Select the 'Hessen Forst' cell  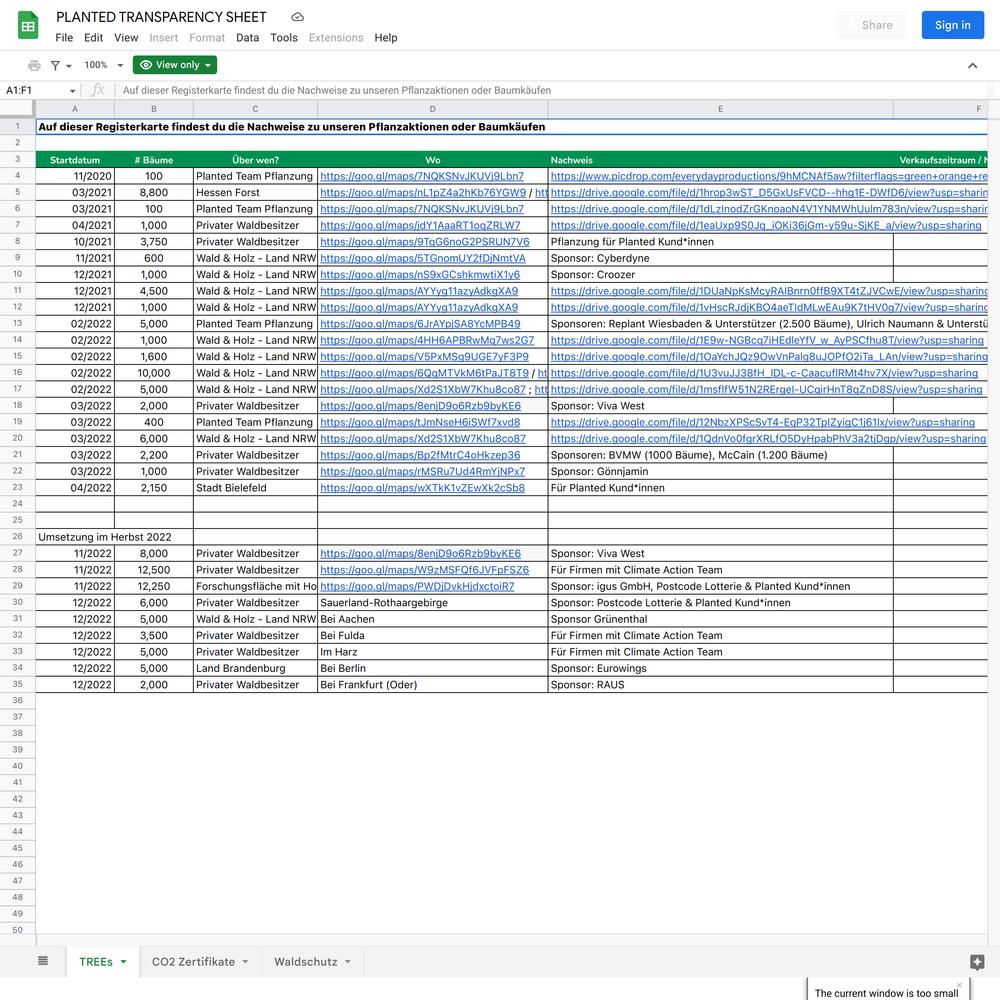tap(255, 193)
